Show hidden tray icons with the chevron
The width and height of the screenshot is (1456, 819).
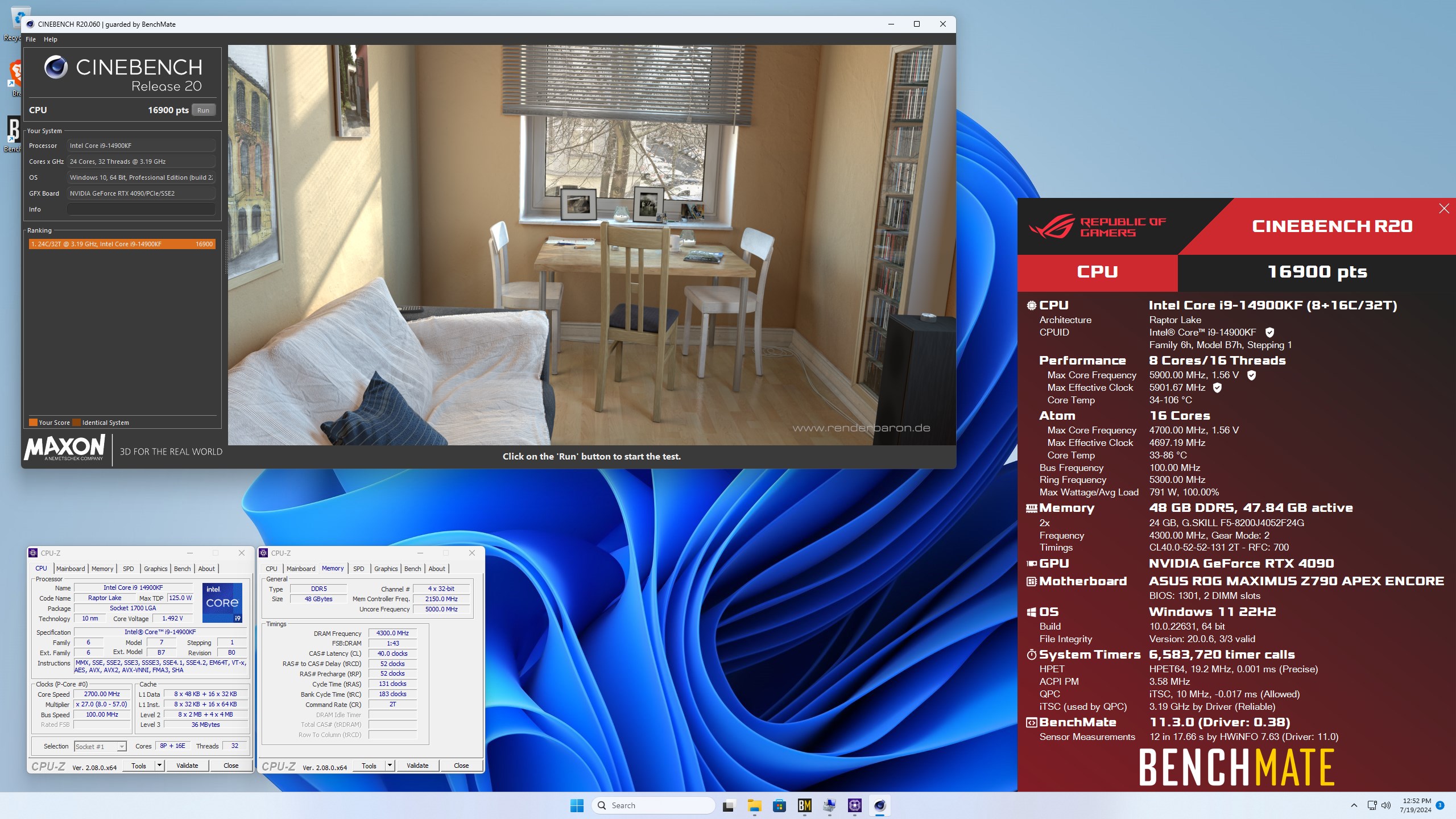point(1354,805)
